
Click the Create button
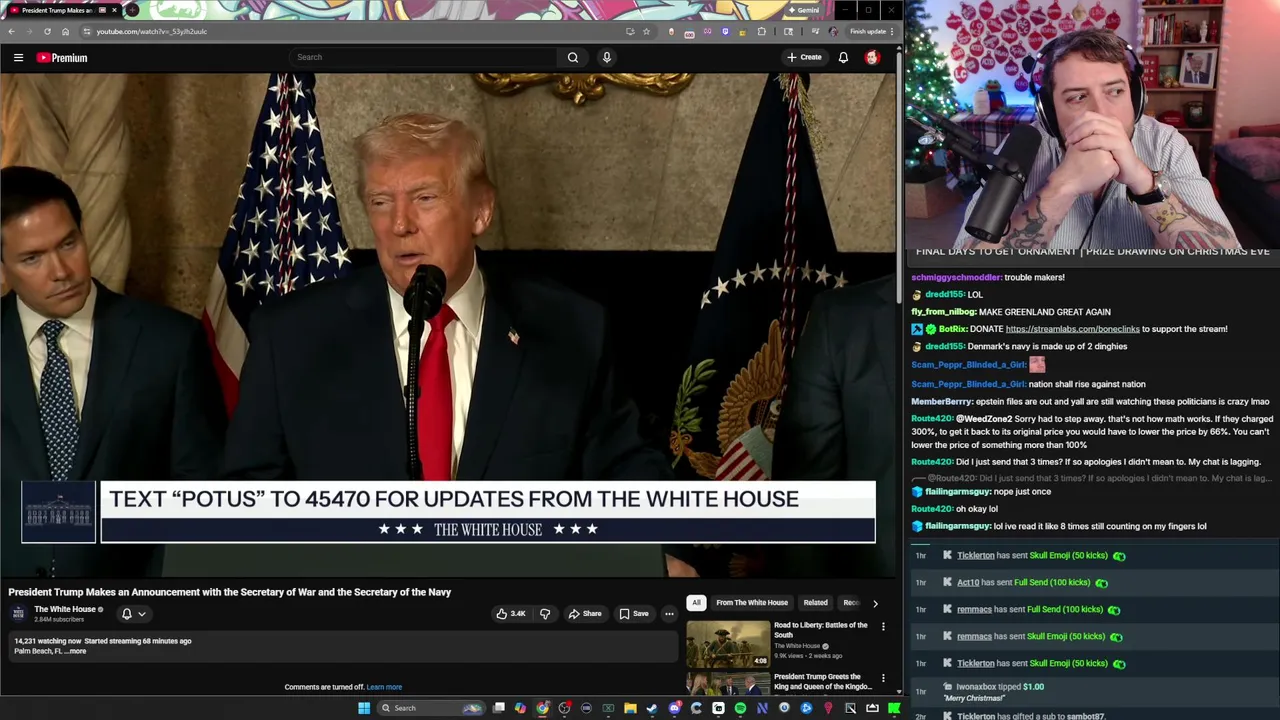[803, 57]
